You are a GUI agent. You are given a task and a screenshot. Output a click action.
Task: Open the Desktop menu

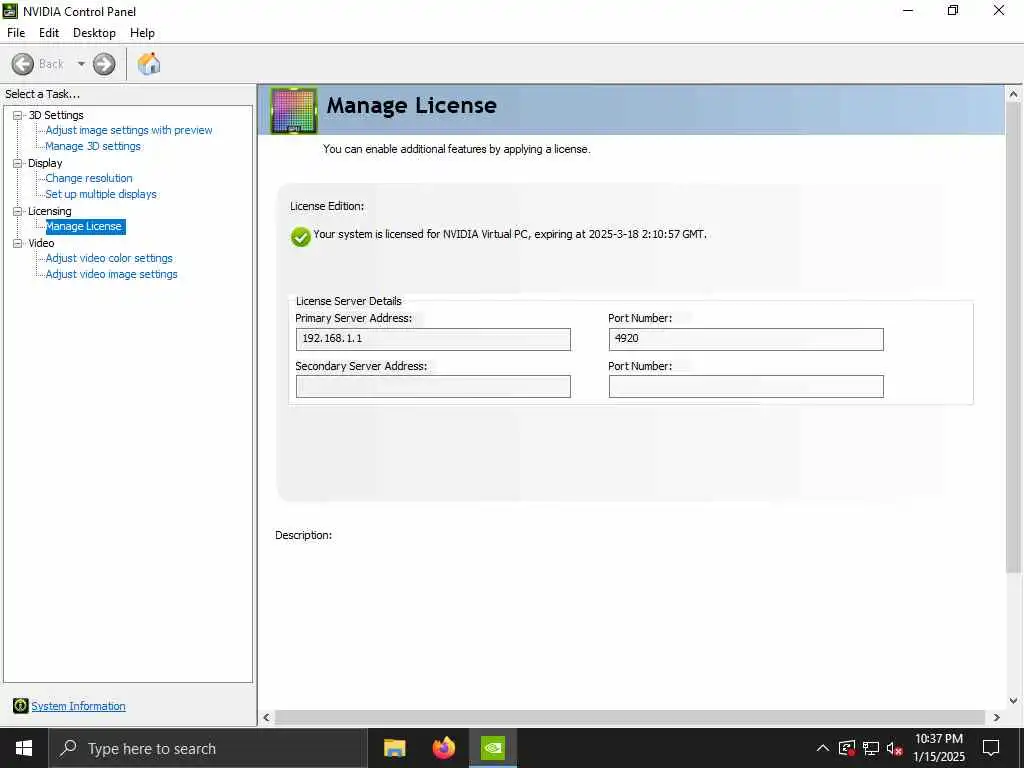click(x=94, y=33)
